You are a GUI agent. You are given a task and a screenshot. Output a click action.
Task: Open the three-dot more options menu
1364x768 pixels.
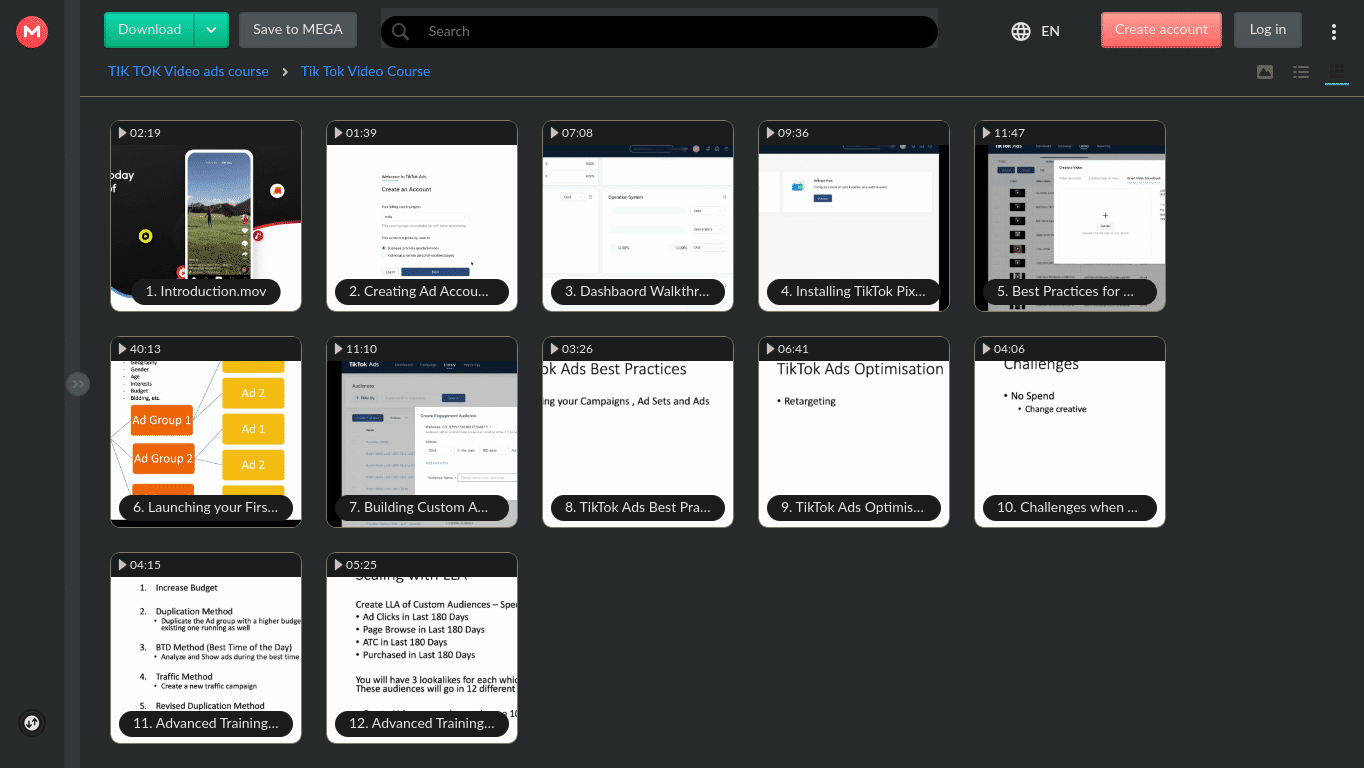(x=1334, y=32)
